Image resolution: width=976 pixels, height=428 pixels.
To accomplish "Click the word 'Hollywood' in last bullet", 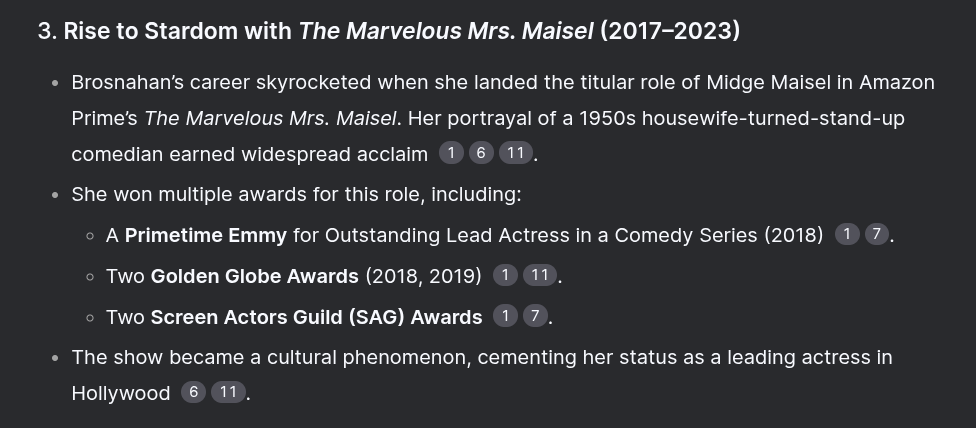I will pyautogui.click(x=121, y=393).
